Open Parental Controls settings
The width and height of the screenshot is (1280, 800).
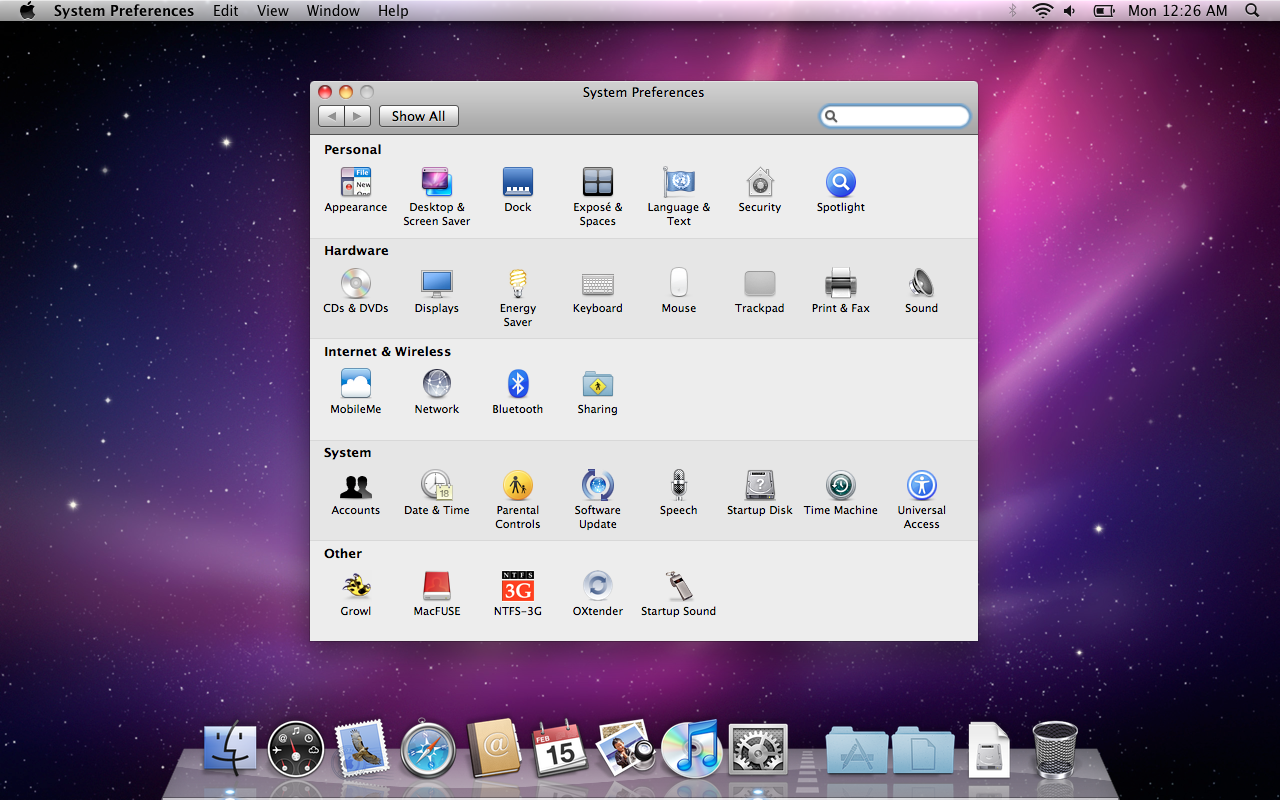517,486
